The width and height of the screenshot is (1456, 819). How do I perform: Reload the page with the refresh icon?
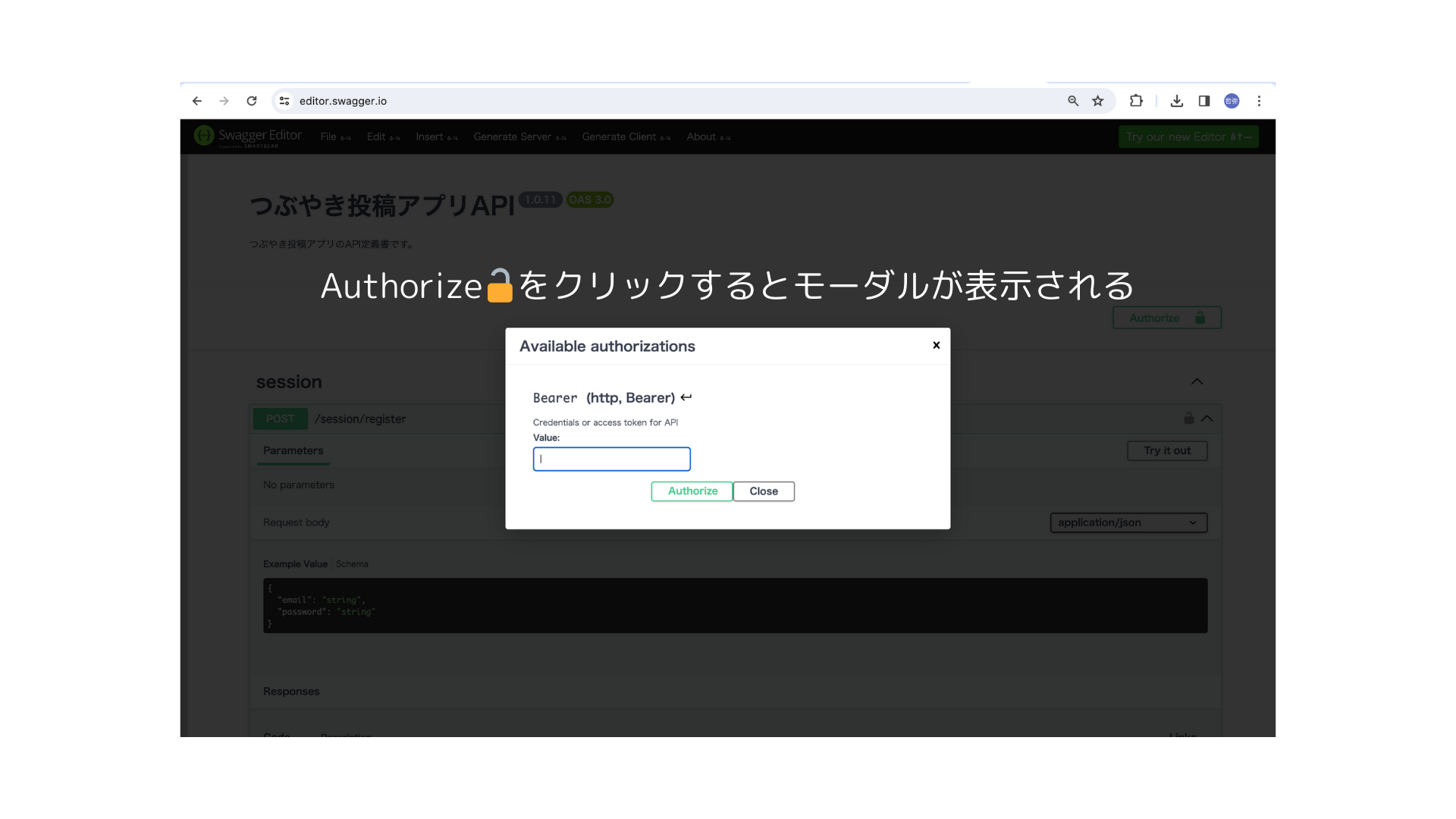(x=252, y=100)
